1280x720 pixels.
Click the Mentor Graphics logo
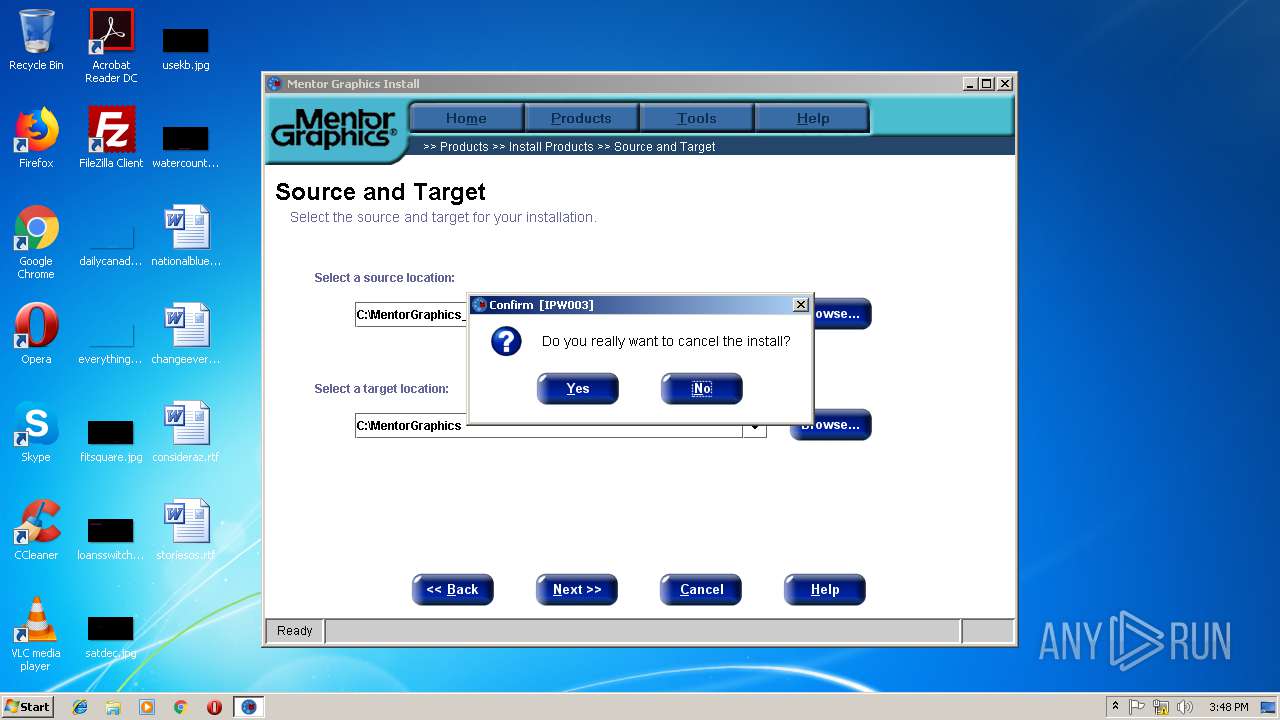(x=334, y=129)
